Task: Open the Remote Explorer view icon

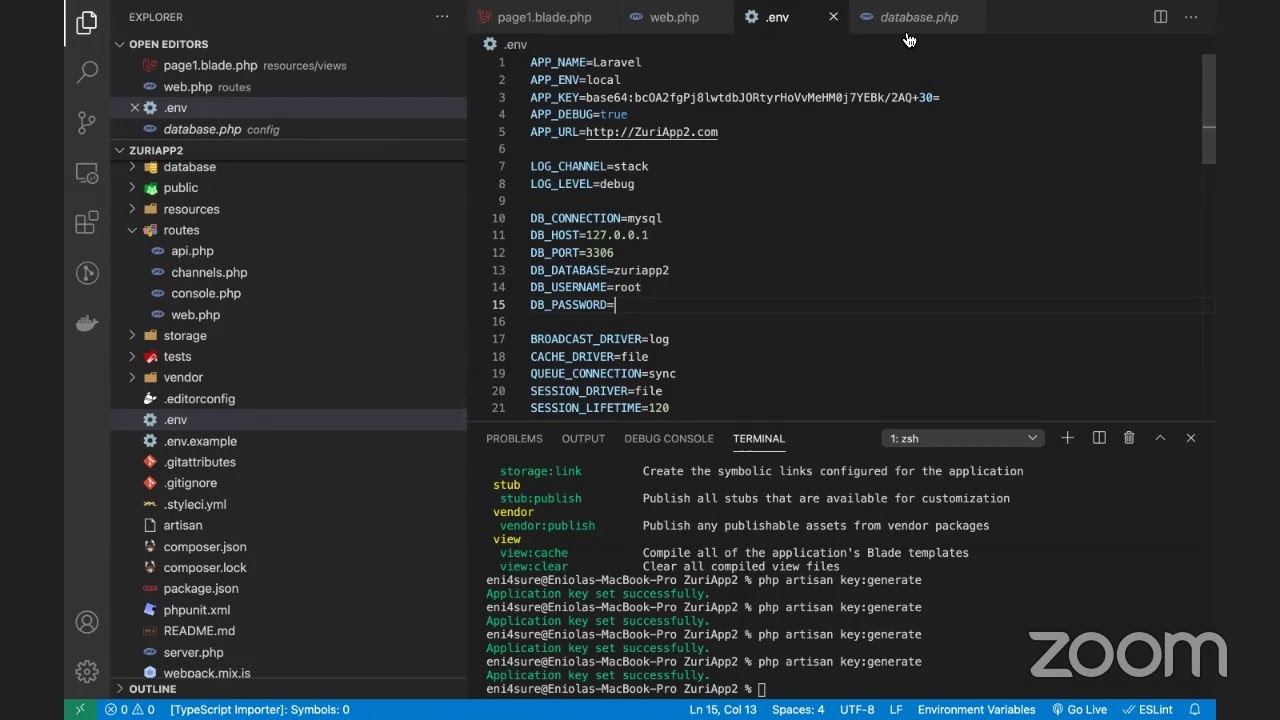Action: tap(87, 173)
